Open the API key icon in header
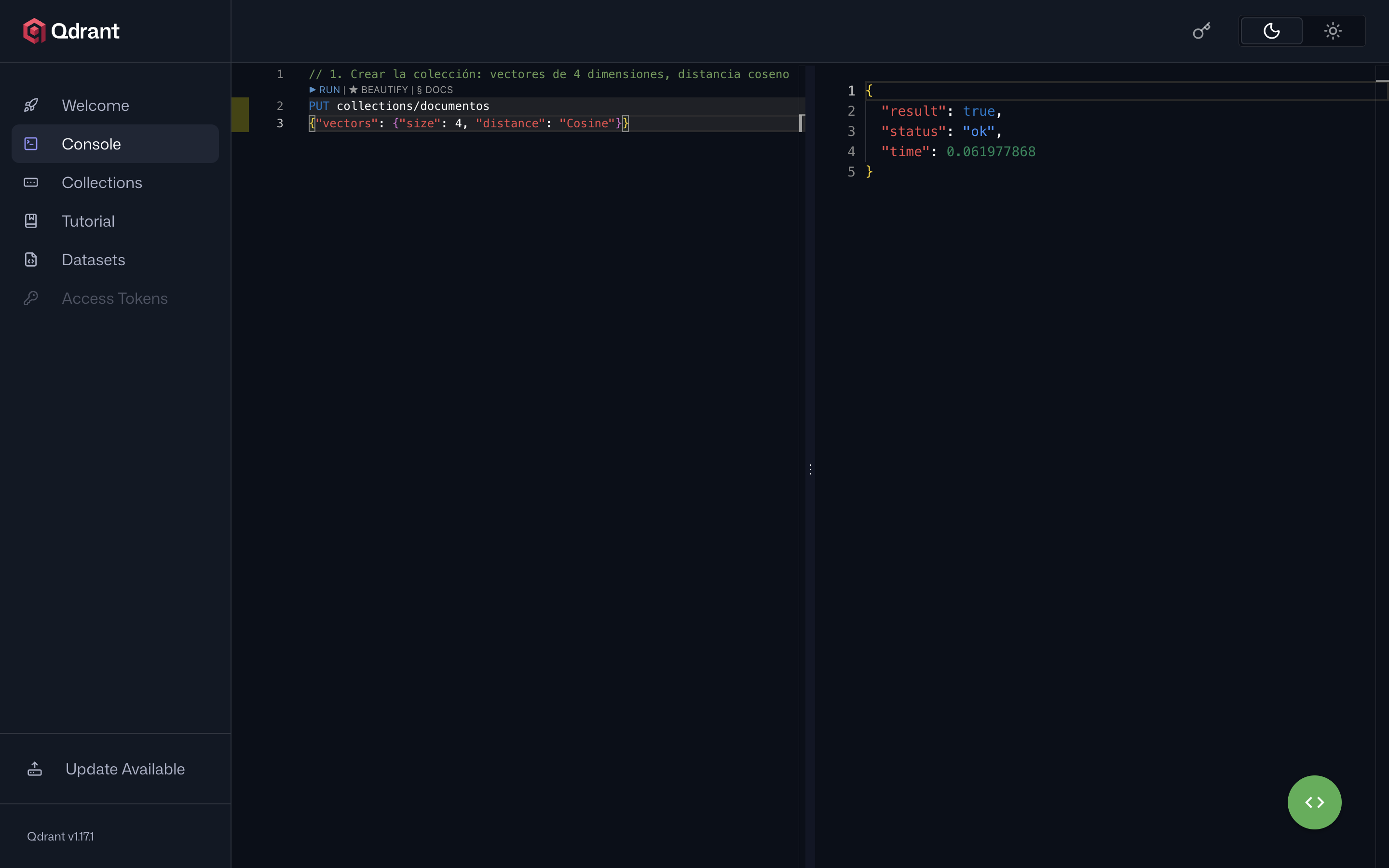 click(x=1201, y=30)
